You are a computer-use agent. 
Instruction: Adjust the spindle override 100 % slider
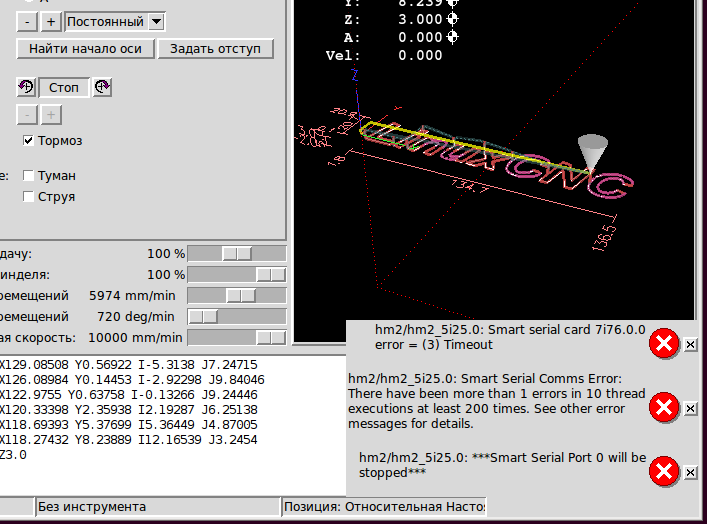(237, 275)
